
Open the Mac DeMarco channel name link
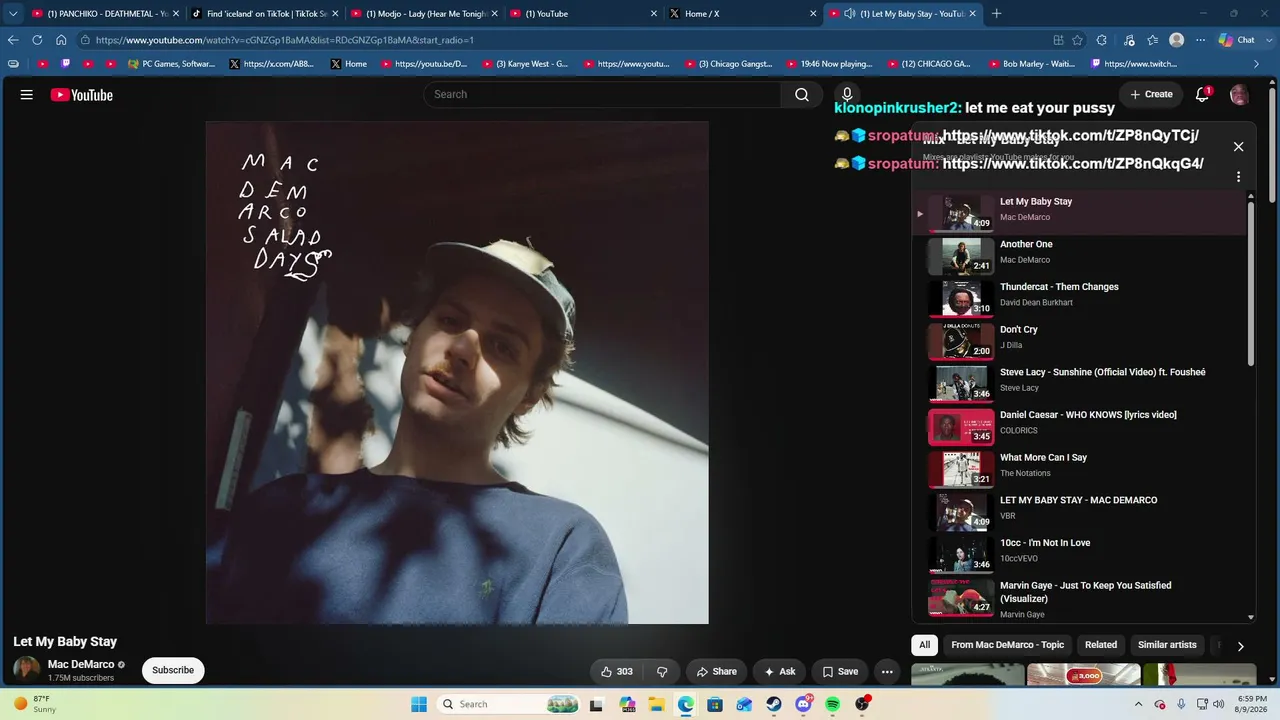coord(81,664)
